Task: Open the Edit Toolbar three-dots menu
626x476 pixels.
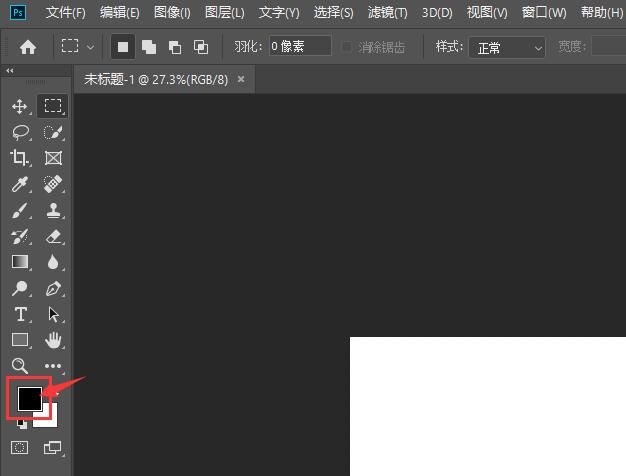Action: coord(53,366)
